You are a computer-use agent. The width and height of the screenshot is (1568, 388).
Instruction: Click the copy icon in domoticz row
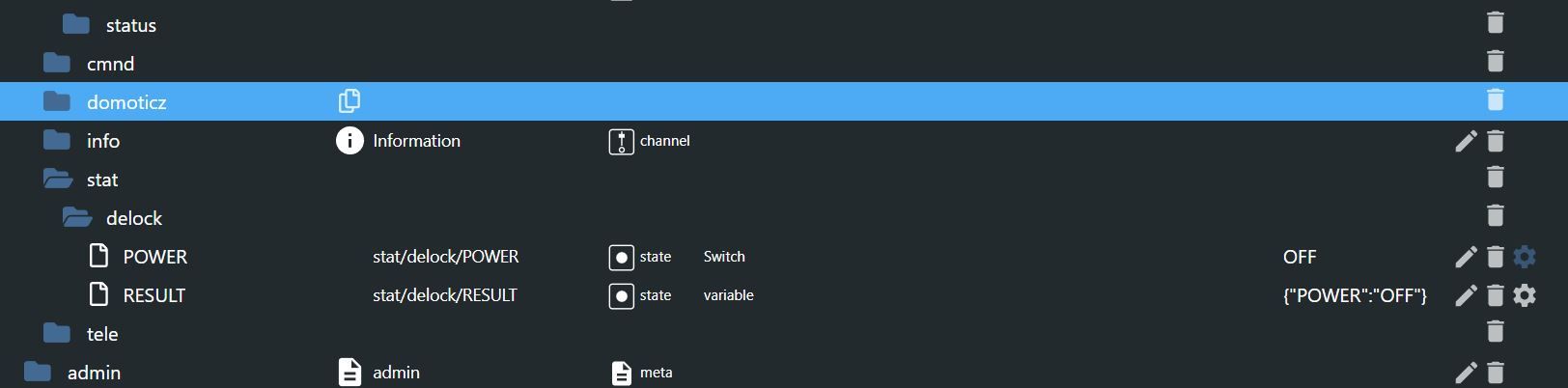point(349,101)
